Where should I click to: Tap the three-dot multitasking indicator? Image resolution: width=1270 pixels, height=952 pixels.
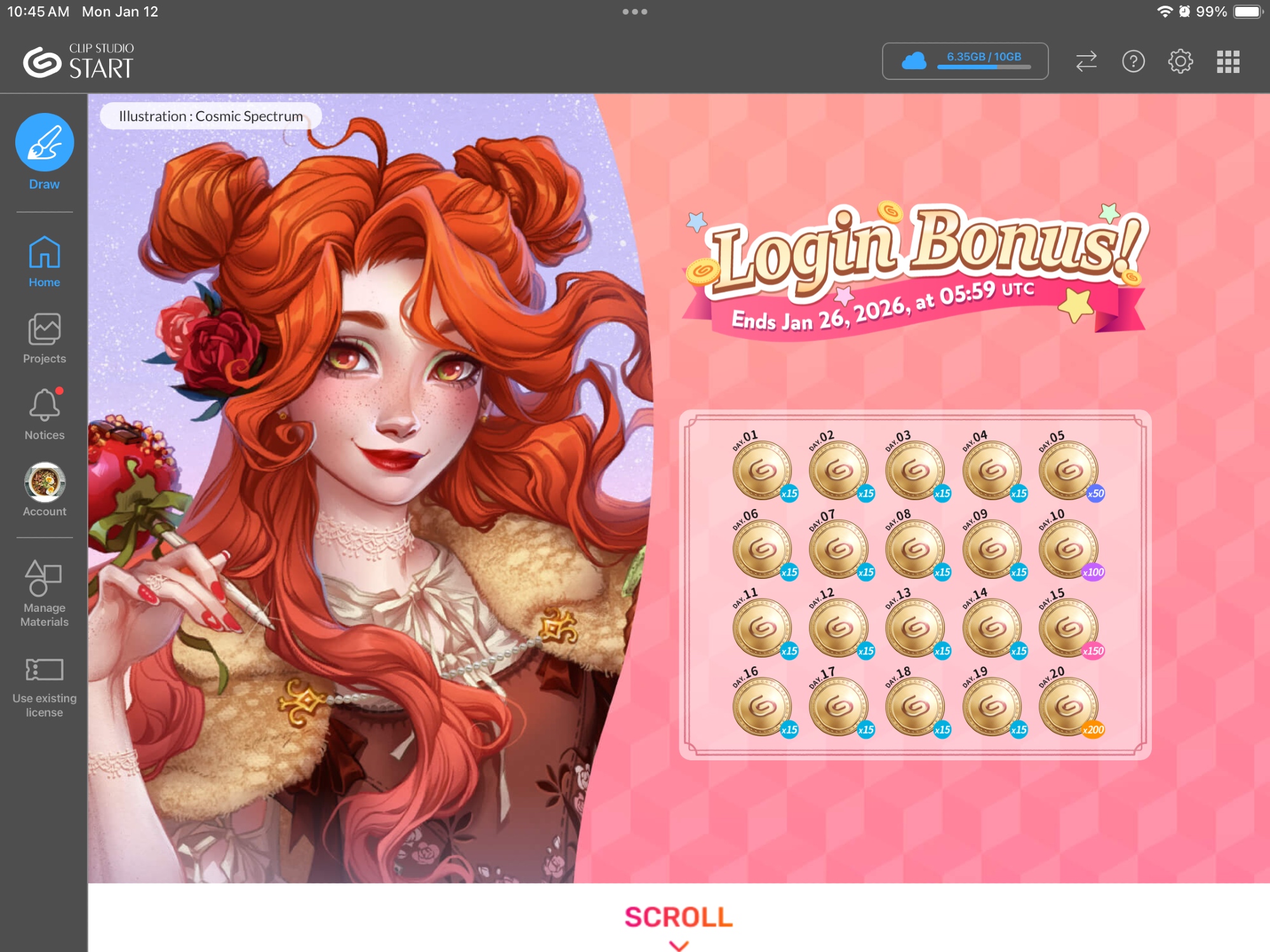coord(634,11)
